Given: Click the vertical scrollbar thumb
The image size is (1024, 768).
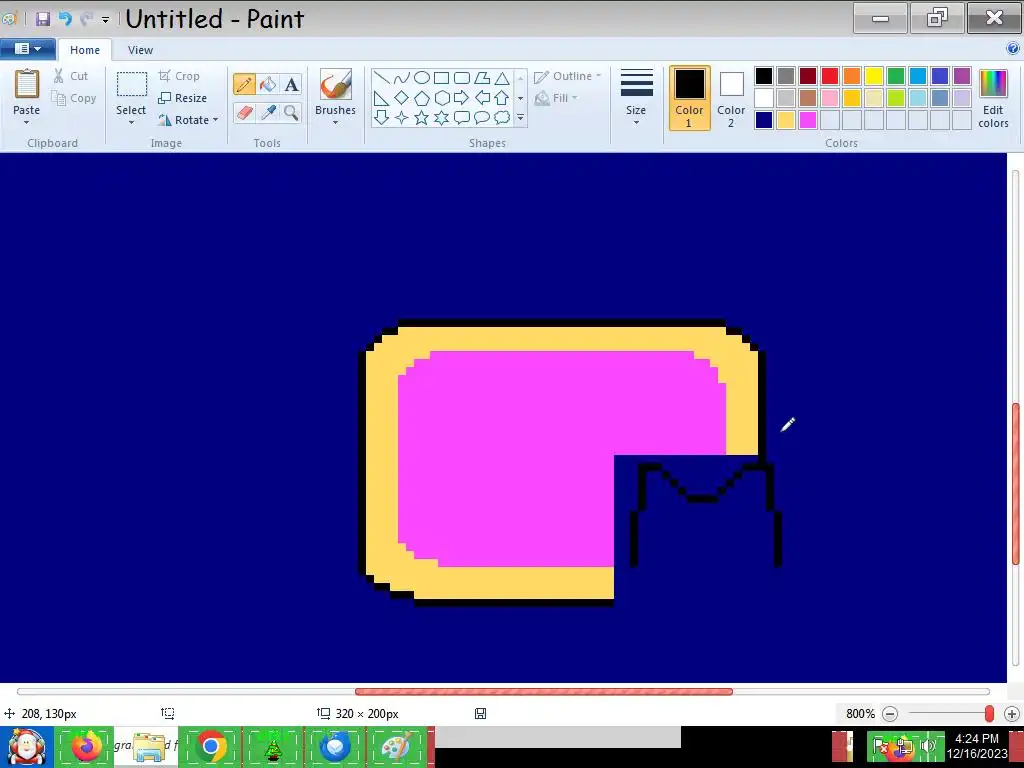Looking at the screenshot, I should 1016,483.
